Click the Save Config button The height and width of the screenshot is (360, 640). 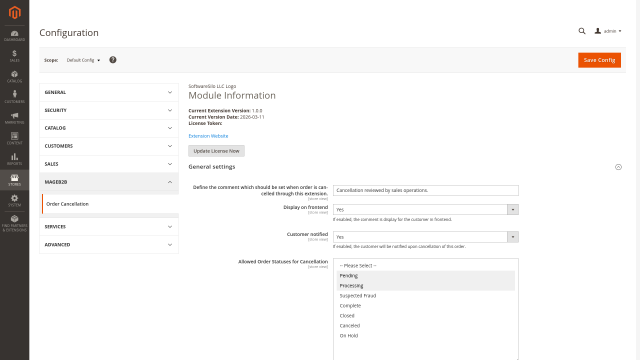click(599, 60)
